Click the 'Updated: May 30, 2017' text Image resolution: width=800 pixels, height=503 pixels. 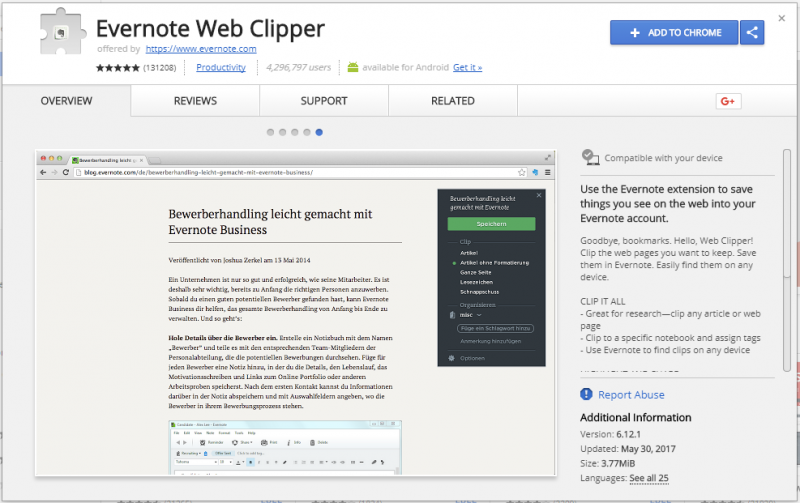click(x=628, y=449)
